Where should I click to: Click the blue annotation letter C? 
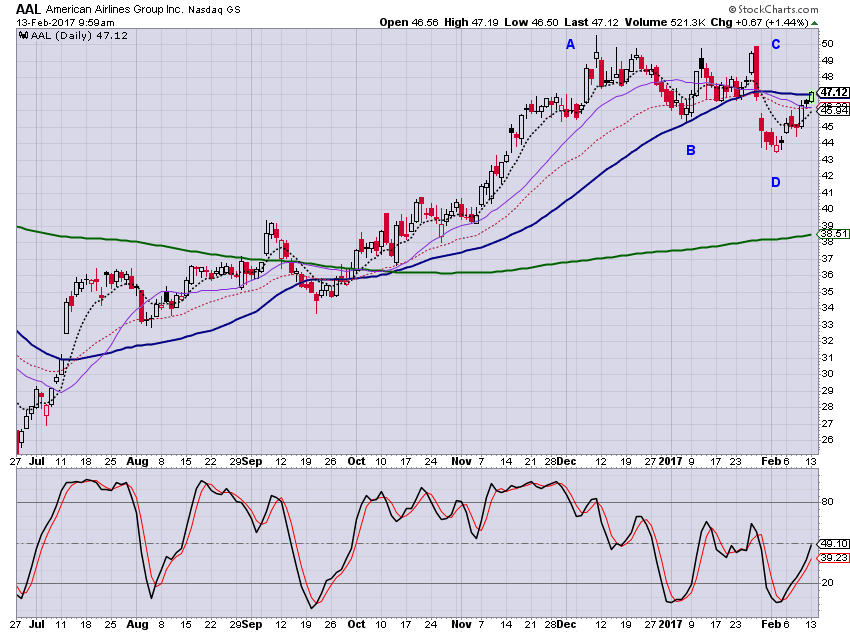coord(776,44)
